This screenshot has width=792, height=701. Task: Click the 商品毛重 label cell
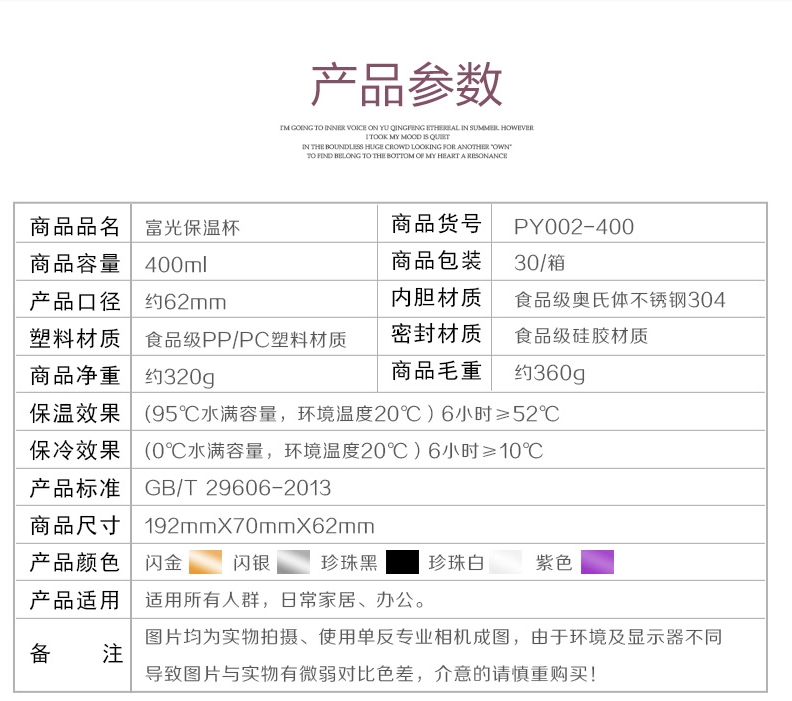click(x=435, y=372)
